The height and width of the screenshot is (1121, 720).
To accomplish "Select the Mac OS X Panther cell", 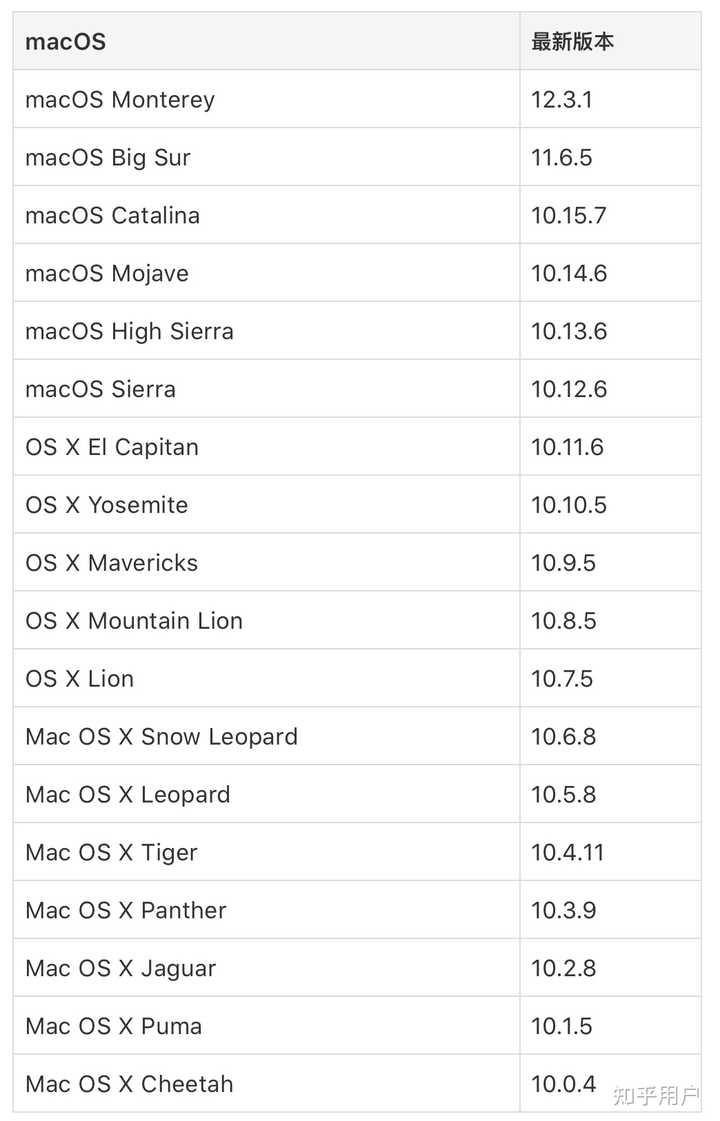I will (x=126, y=911).
